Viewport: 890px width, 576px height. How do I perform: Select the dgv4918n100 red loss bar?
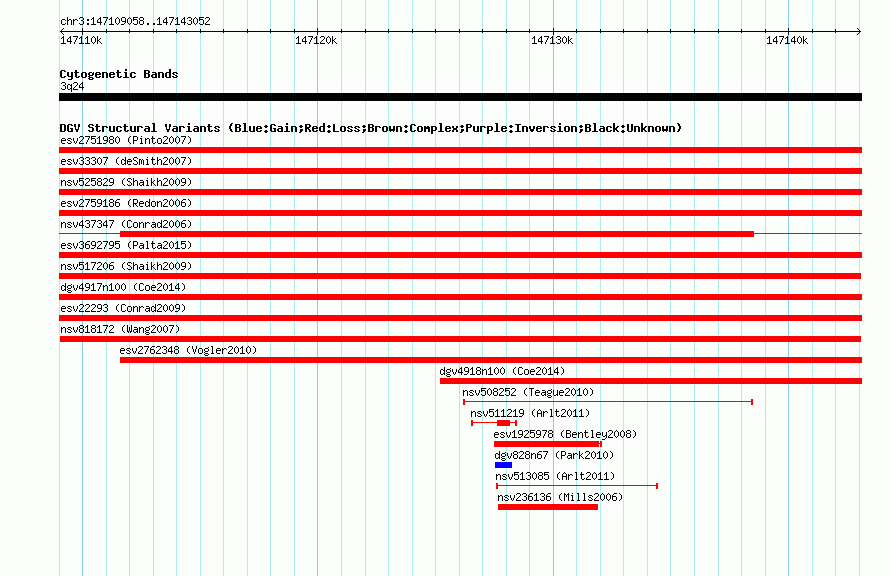[651, 381]
